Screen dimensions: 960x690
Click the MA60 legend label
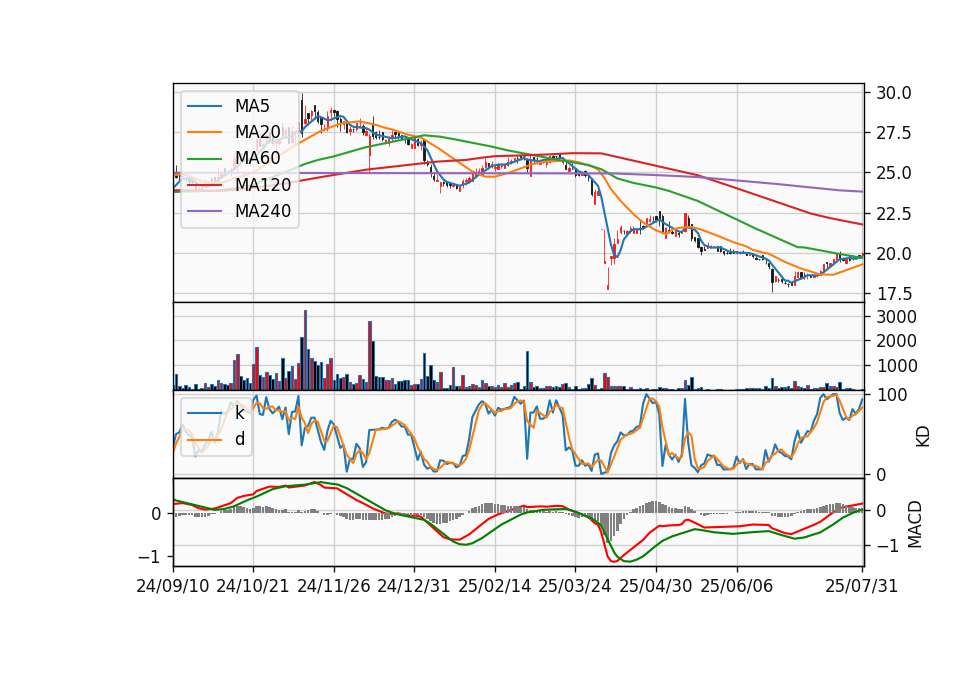point(257,158)
